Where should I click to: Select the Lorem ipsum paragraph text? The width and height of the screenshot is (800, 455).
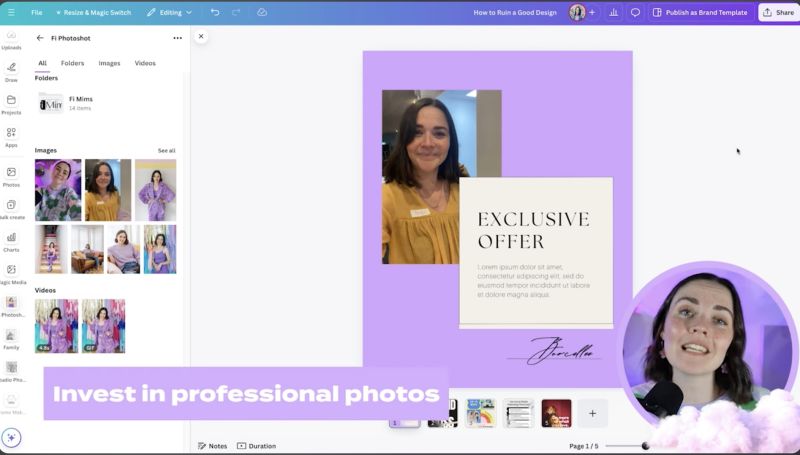pos(534,281)
